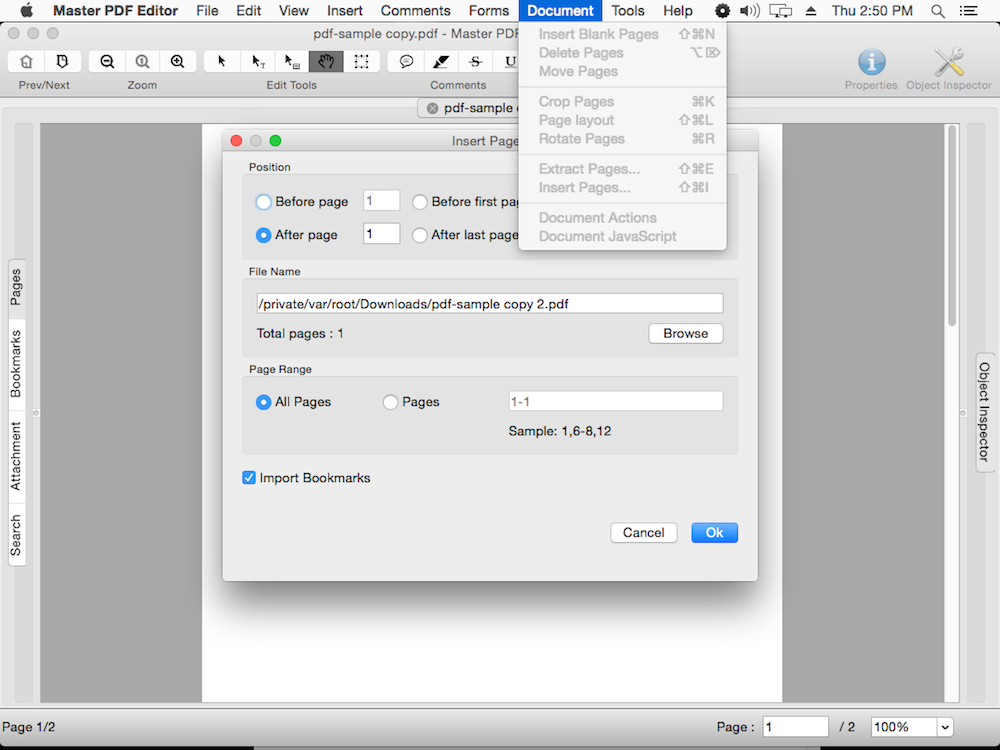Click the eject menu bar icon
Screen dimensions: 1000x750
811,11
